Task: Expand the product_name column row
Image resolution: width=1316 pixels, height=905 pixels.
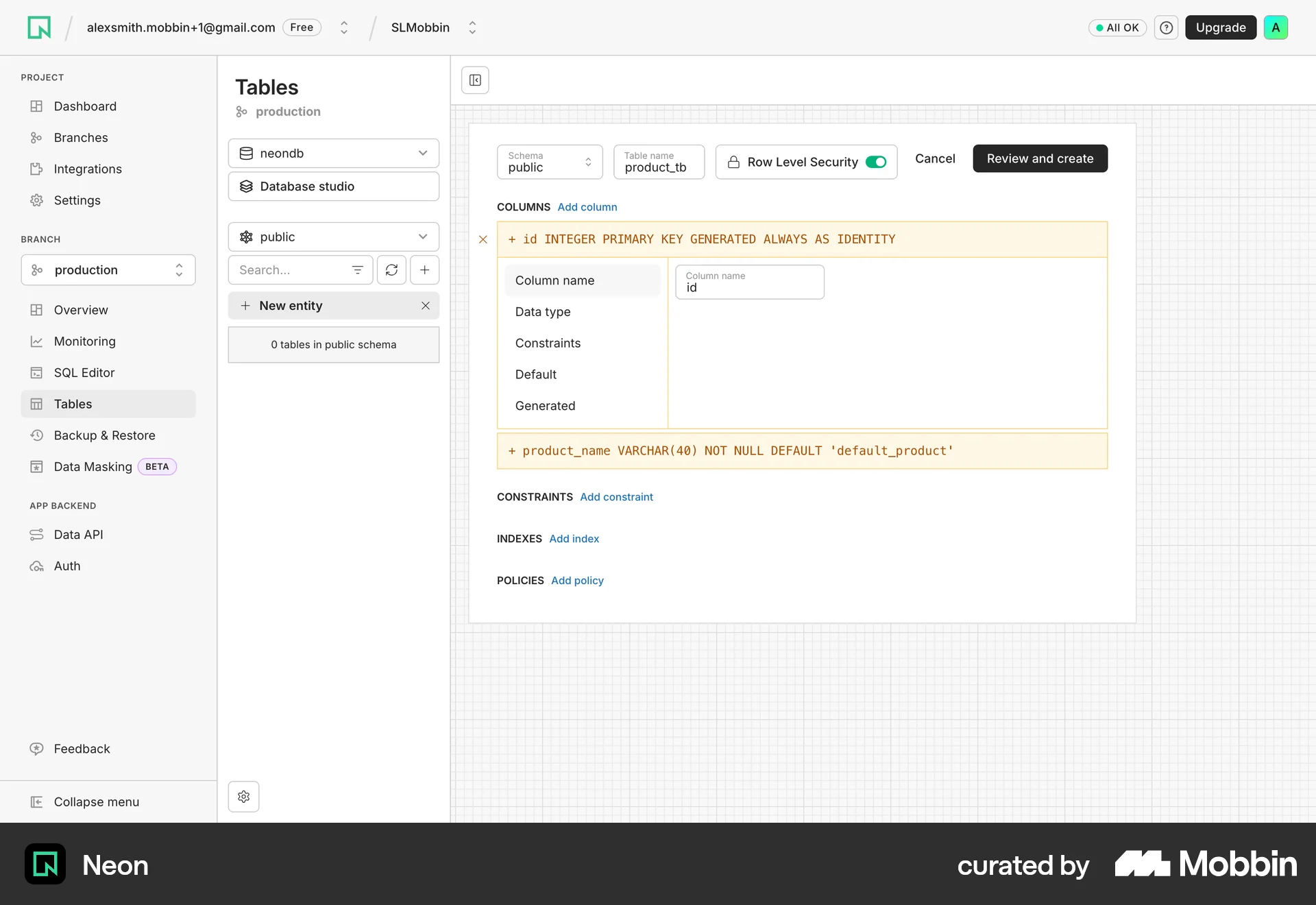Action: click(802, 451)
